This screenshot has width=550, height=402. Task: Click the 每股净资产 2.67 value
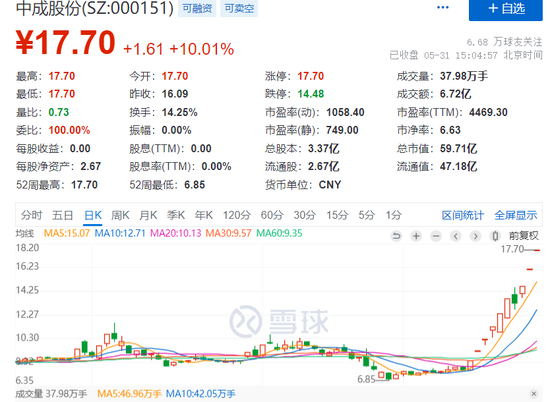click(90, 166)
